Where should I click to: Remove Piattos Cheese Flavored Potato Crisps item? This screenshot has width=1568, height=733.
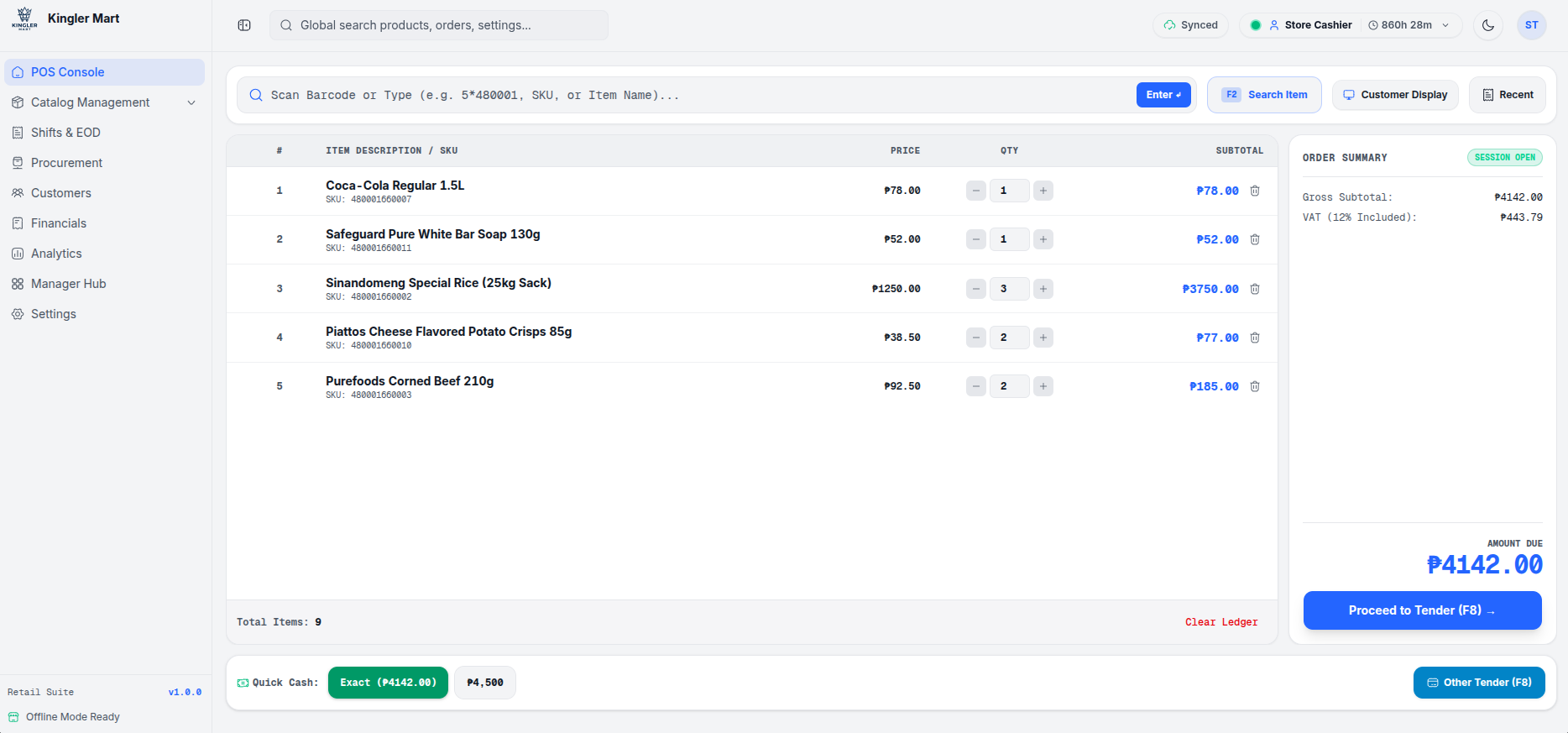pyautogui.click(x=1255, y=338)
